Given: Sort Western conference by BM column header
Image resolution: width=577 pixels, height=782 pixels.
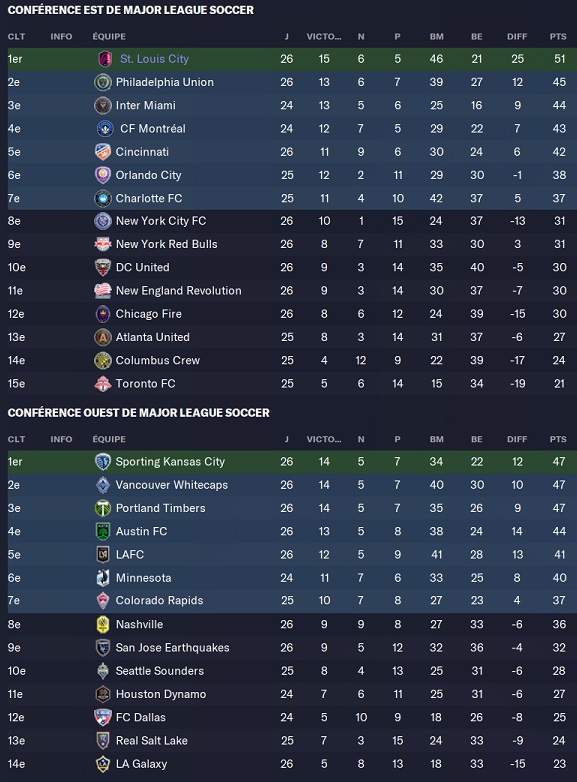Looking at the screenshot, I should click(x=436, y=439).
